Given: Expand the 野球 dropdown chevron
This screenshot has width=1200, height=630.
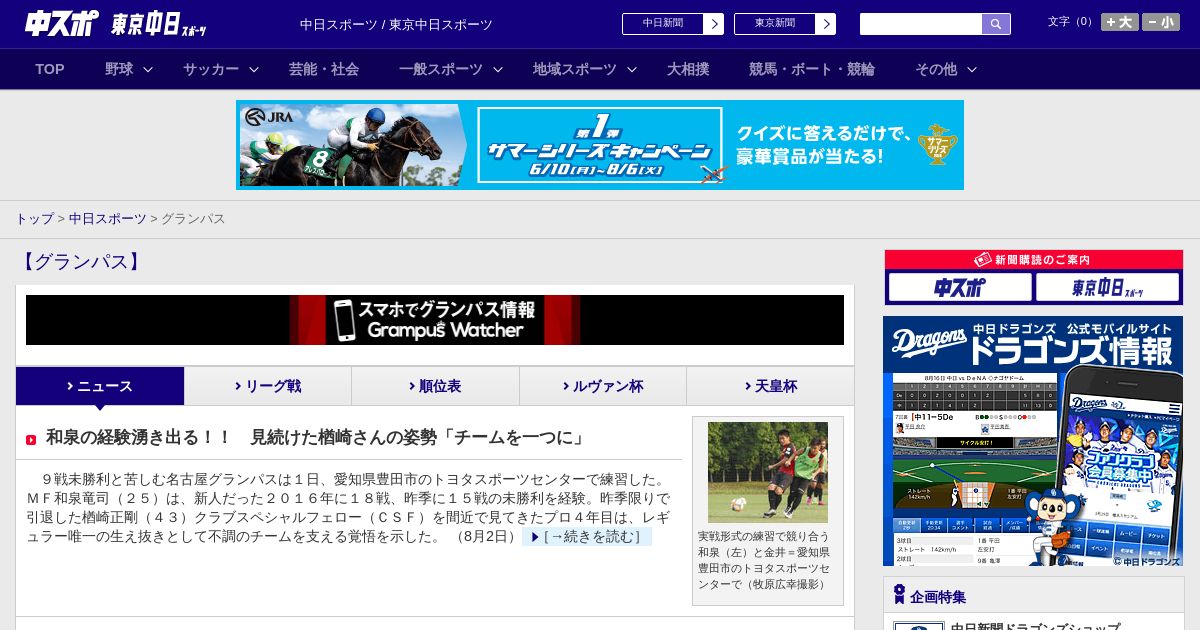Looking at the screenshot, I should [148, 70].
